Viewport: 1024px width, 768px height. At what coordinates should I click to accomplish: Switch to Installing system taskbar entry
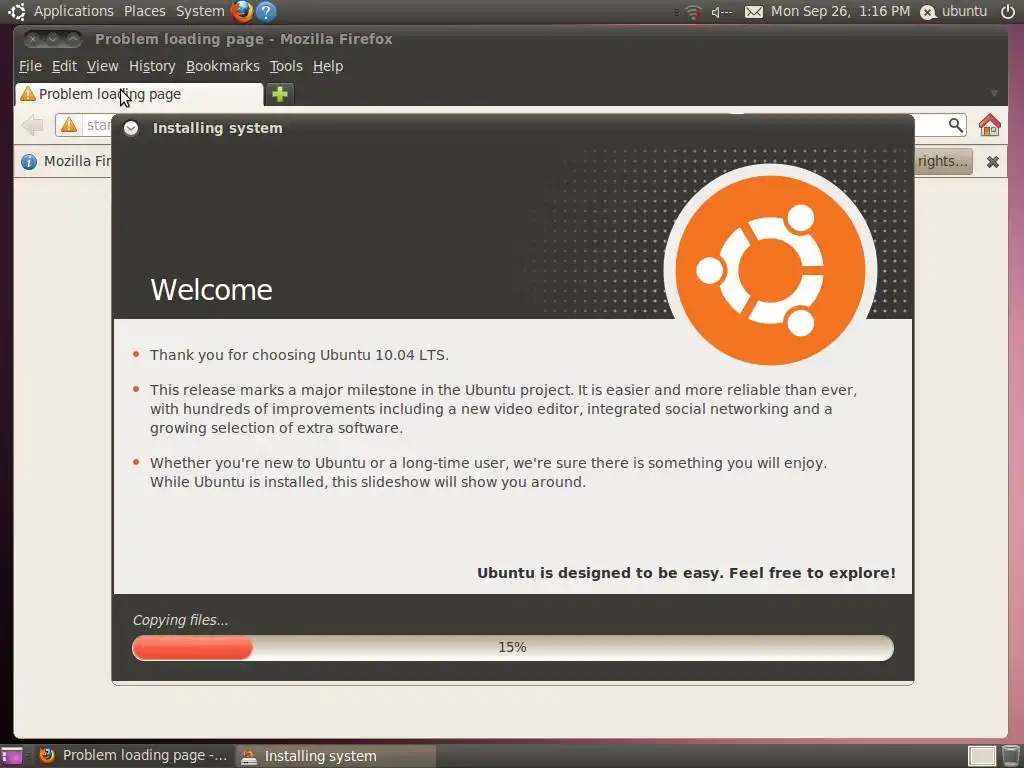(334, 756)
